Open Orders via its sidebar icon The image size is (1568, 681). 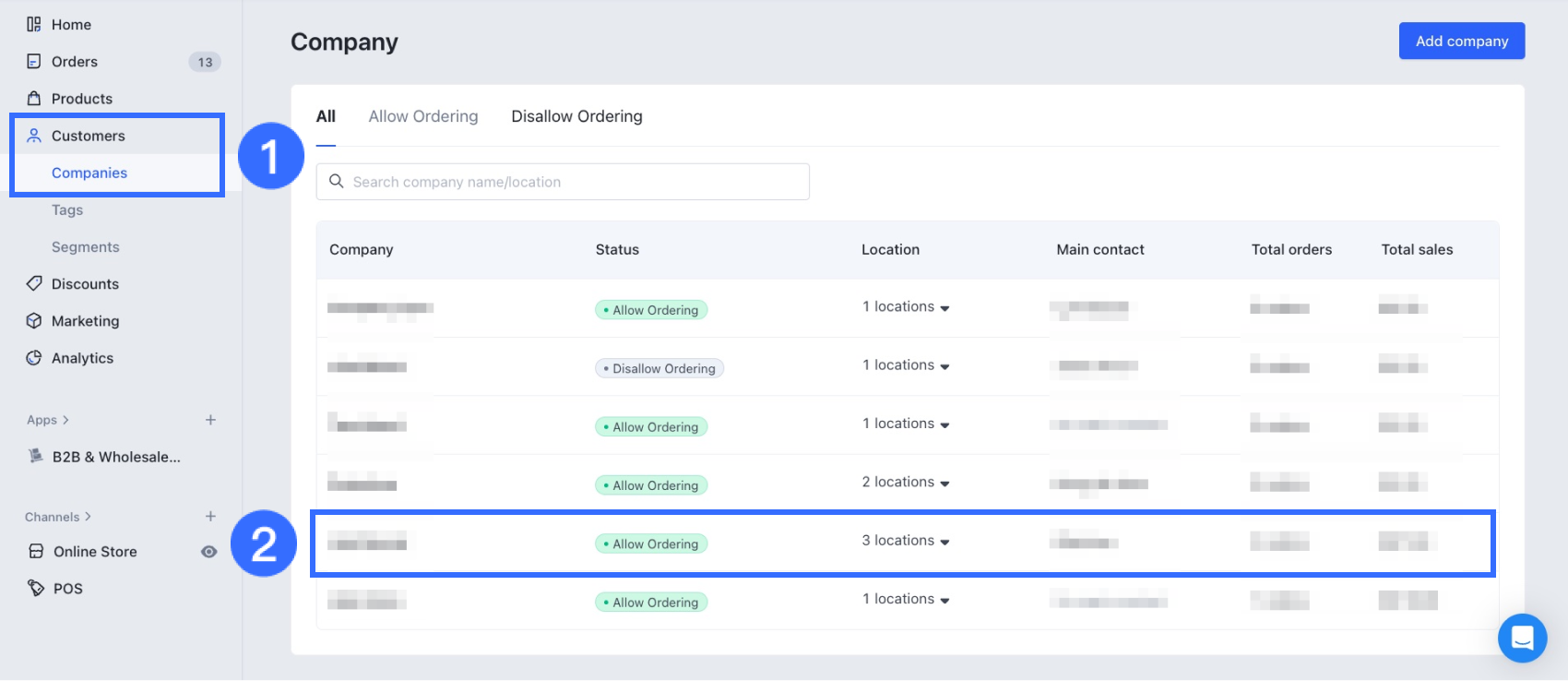tap(34, 62)
